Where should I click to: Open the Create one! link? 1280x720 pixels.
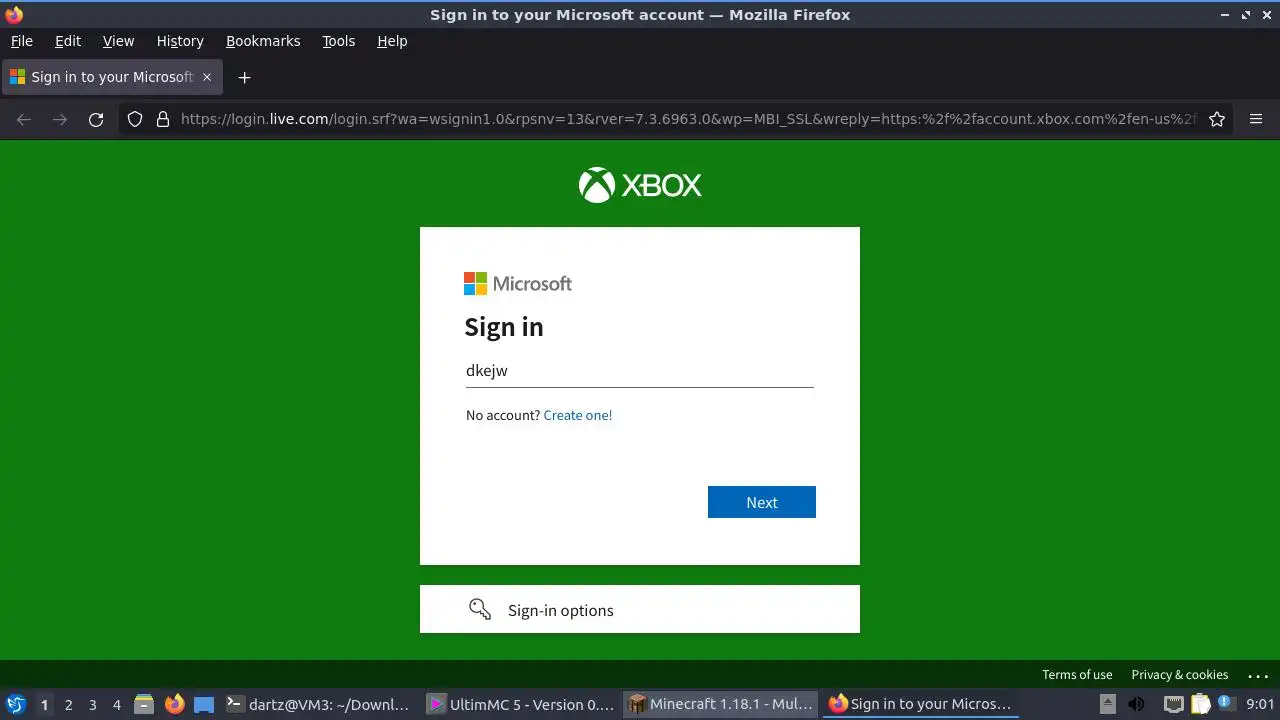(x=577, y=415)
